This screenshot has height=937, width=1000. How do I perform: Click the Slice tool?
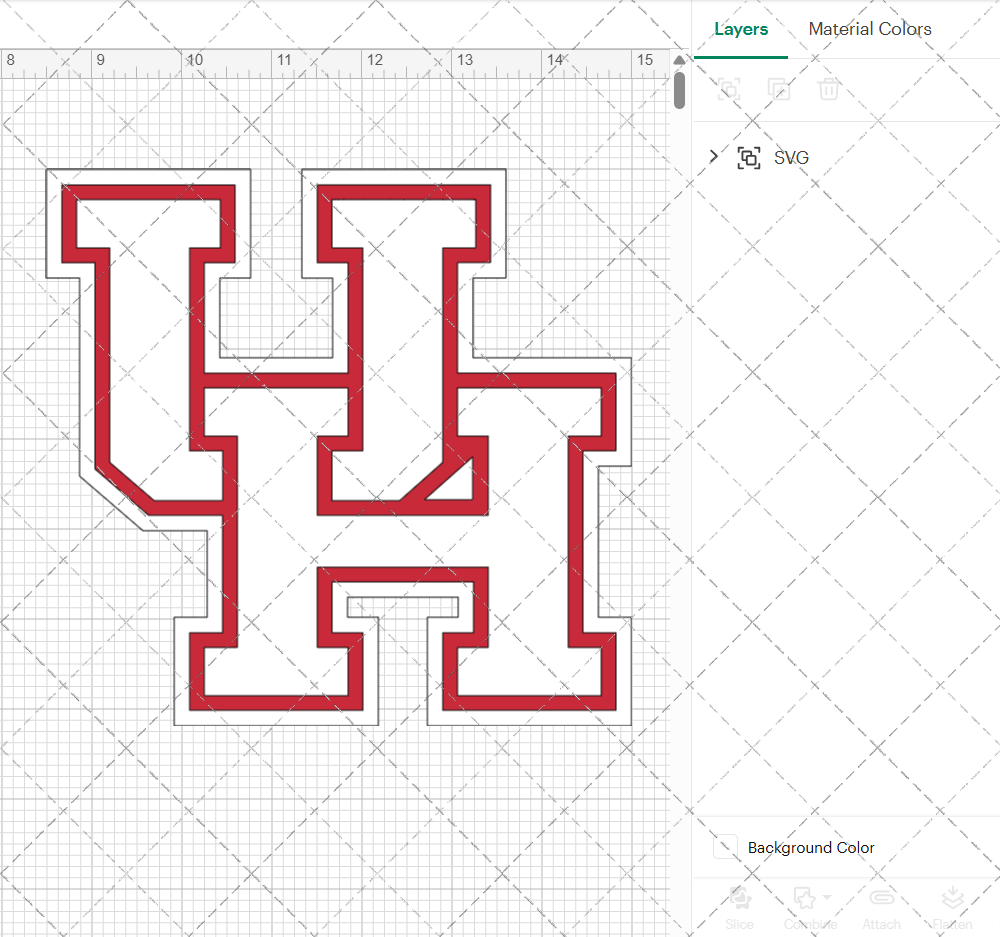point(739,908)
